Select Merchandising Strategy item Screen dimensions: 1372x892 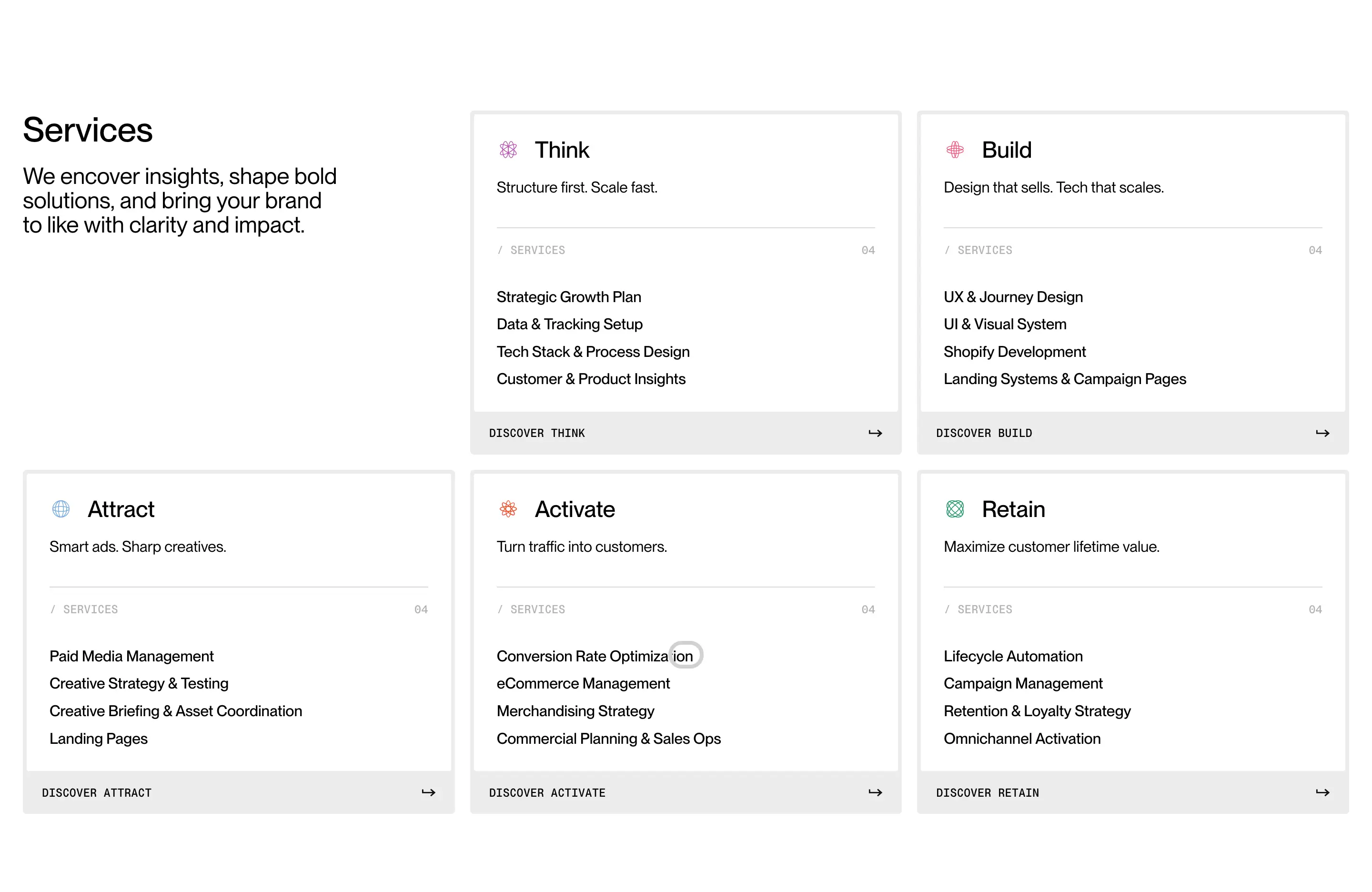(575, 711)
